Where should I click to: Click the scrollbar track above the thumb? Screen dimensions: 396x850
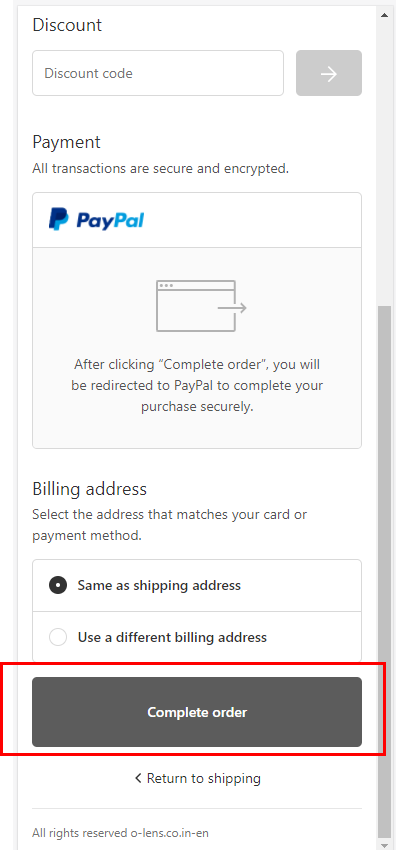click(385, 163)
